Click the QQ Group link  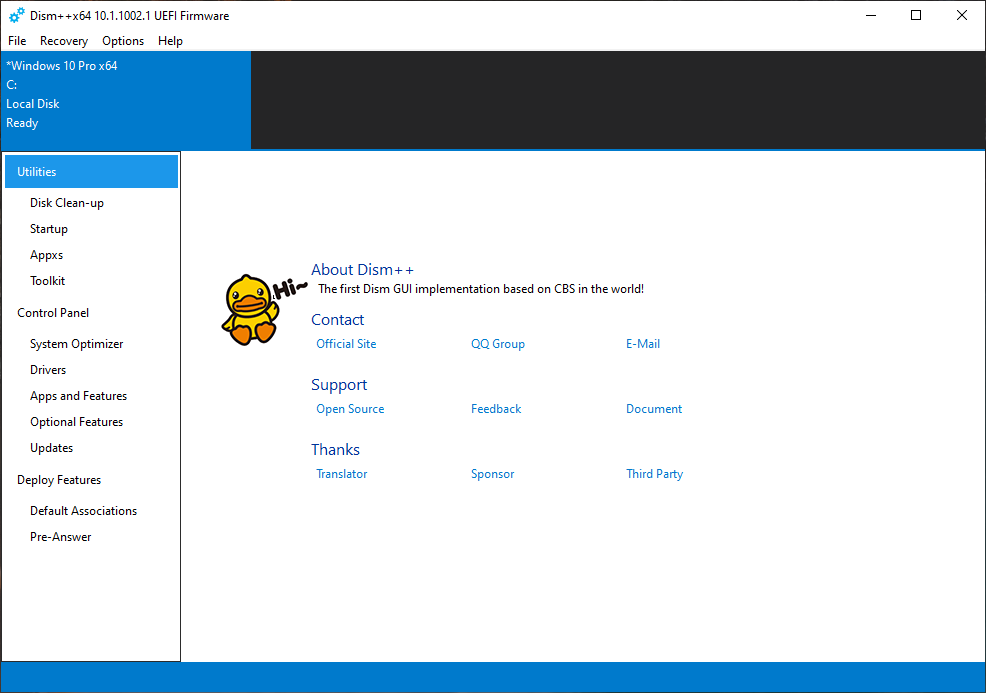pos(498,344)
